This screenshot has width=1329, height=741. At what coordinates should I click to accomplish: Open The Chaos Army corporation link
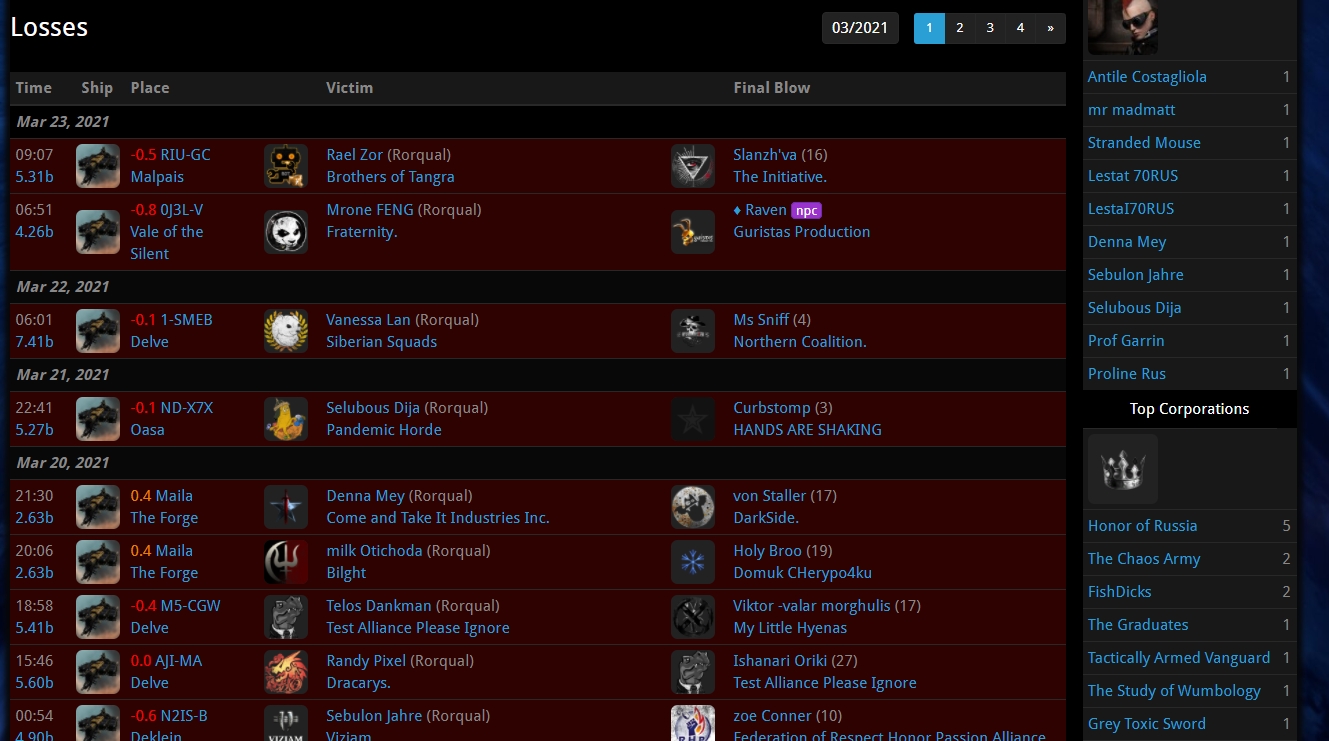point(1144,559)
